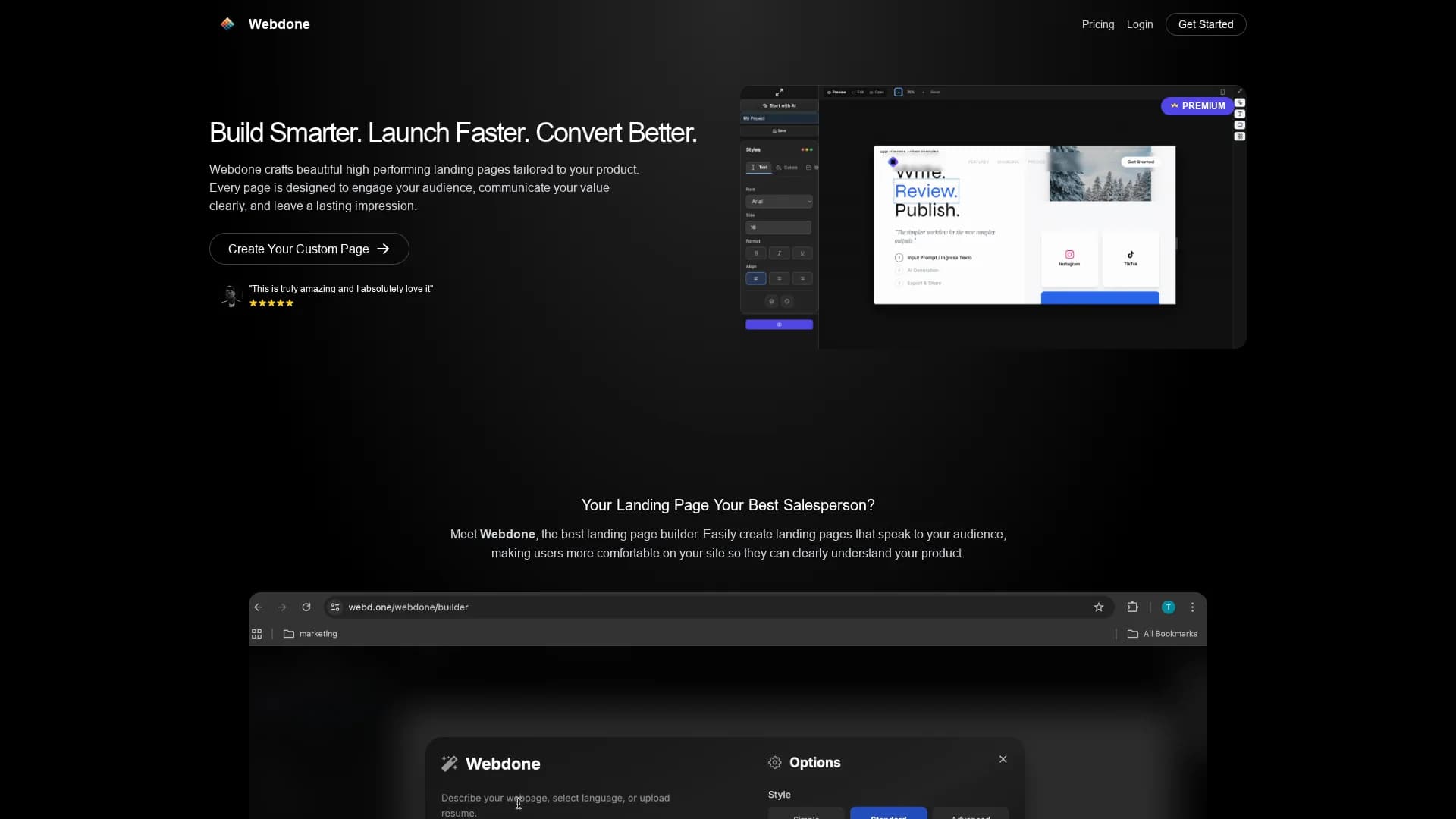This screenshot has width=1456, height=819.
Task: Click the Instagram card in canvas preview
Action: tap(1069, 258)
